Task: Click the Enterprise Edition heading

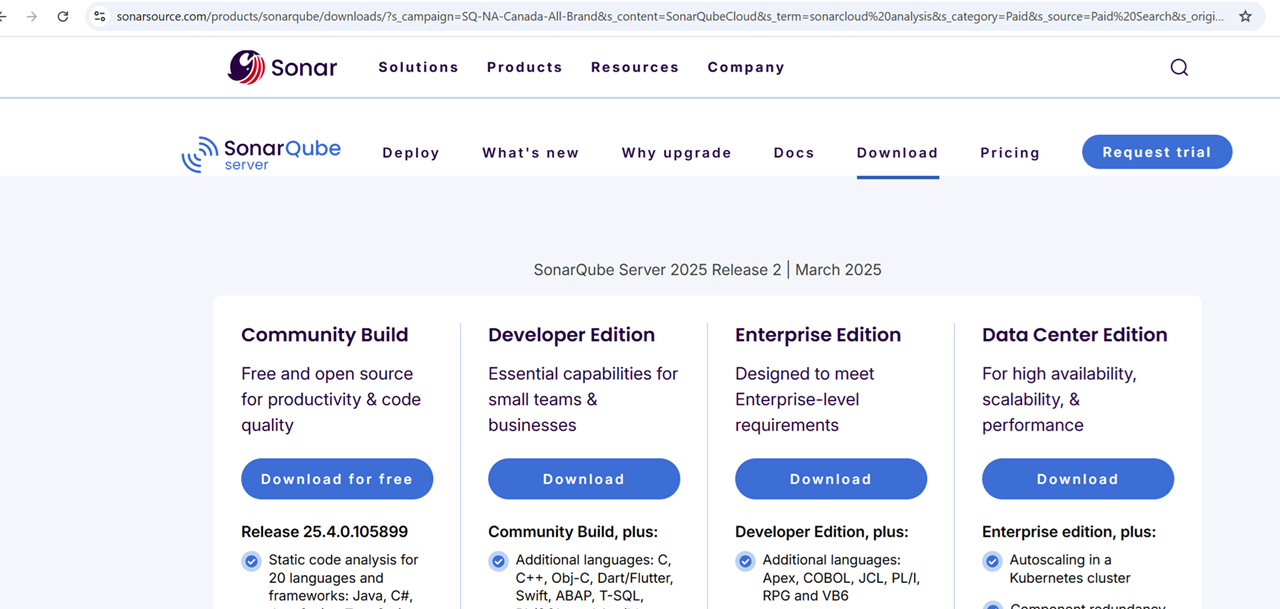Action: pos(818,335)
